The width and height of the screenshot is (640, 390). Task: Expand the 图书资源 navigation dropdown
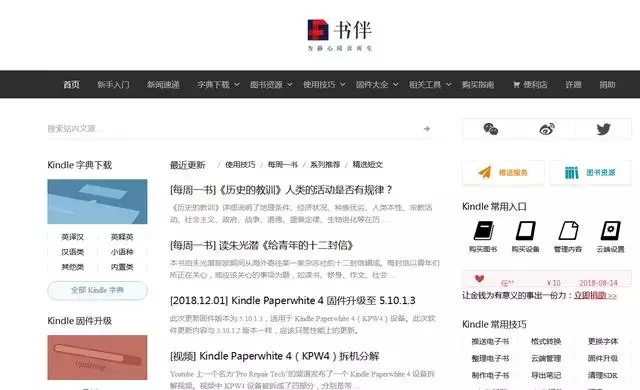pyautogui.click(x=271, y=85)
